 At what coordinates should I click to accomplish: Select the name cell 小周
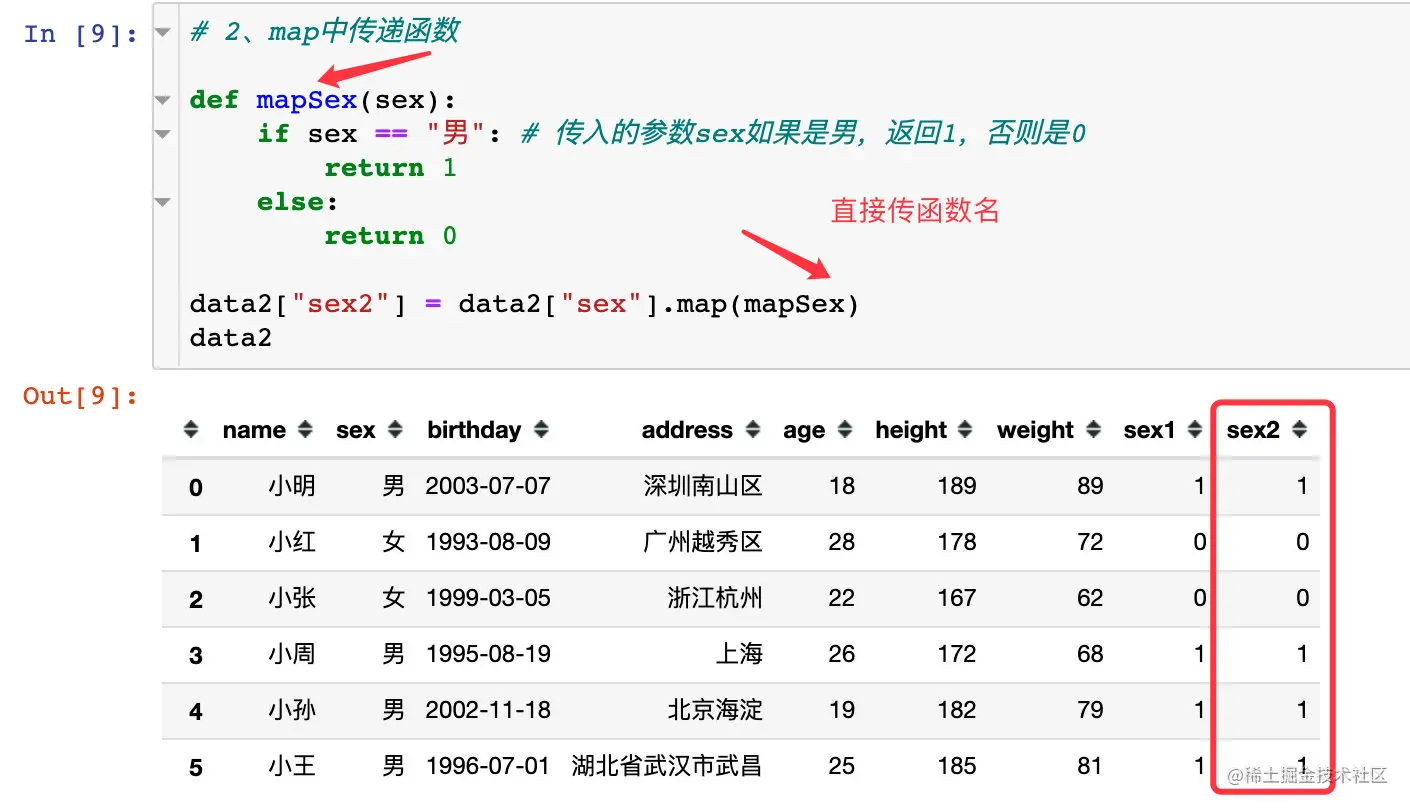(292, 654)
